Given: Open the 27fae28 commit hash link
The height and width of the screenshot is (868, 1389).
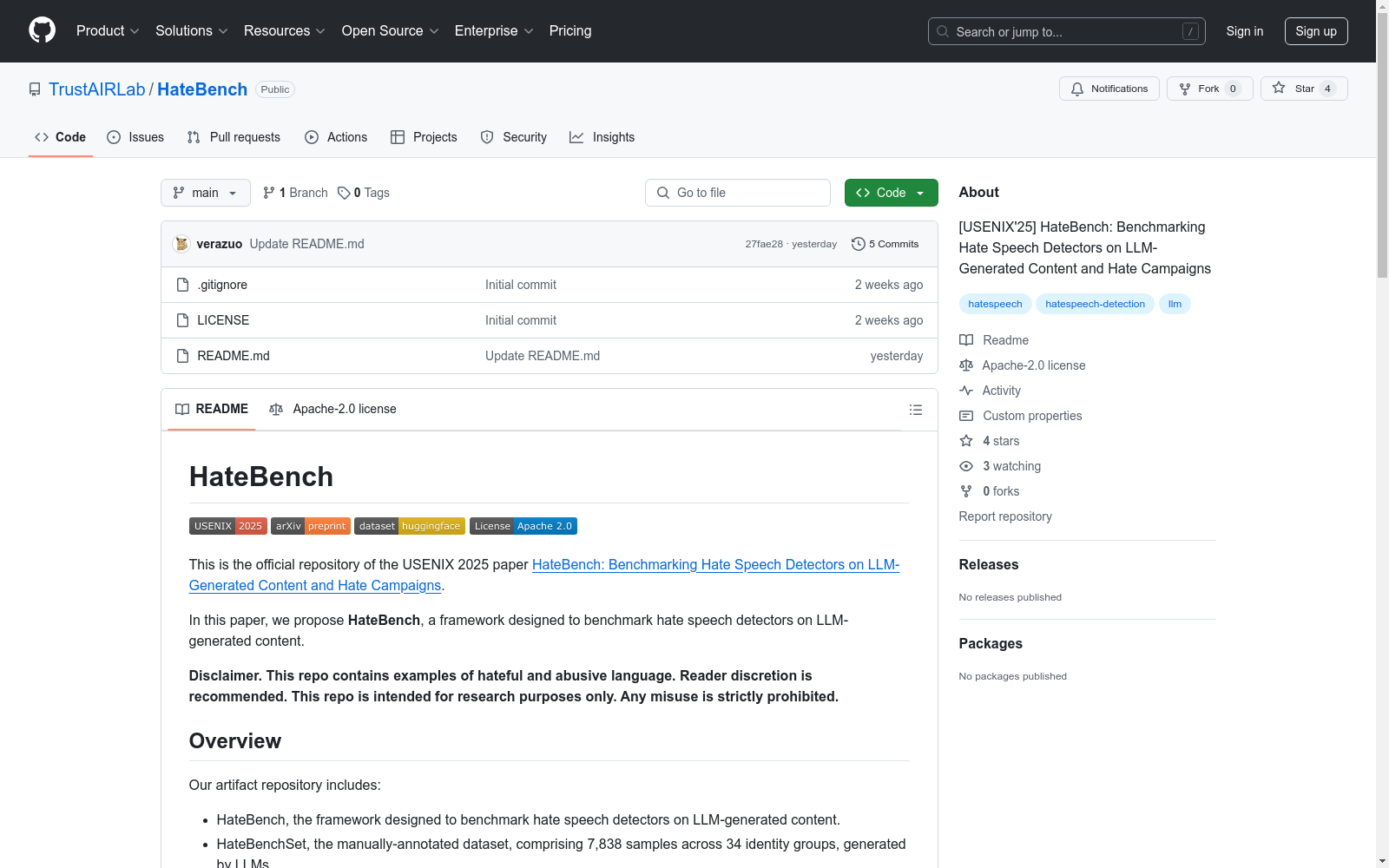Looking at the screenshot, I should [764, 244].
